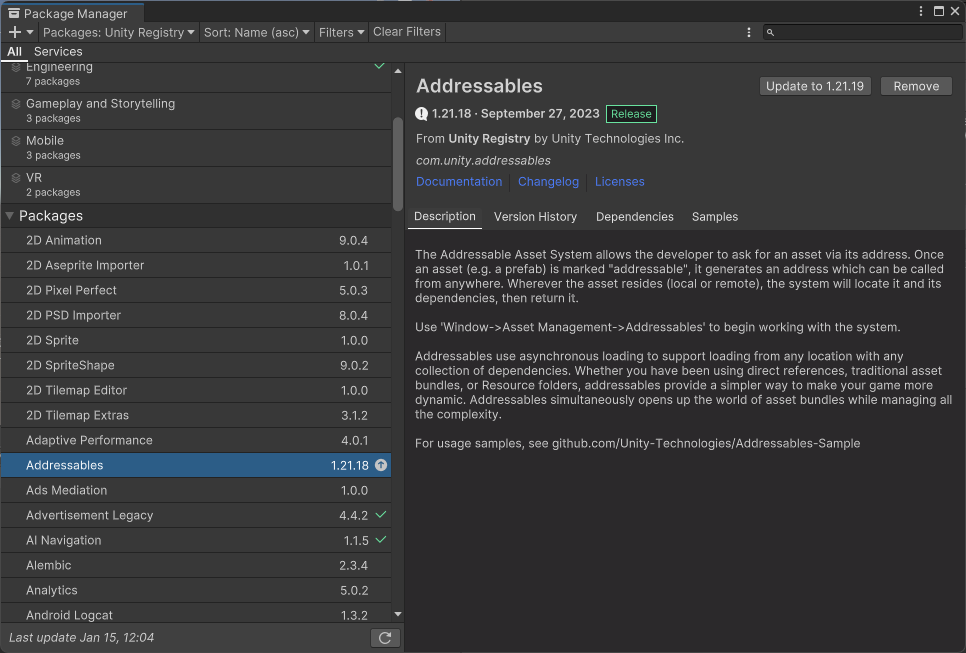The width and height of the screenshot is (966, 653).
Task: Click the Mobile feature set layers icon
Action: click(16, 141)
